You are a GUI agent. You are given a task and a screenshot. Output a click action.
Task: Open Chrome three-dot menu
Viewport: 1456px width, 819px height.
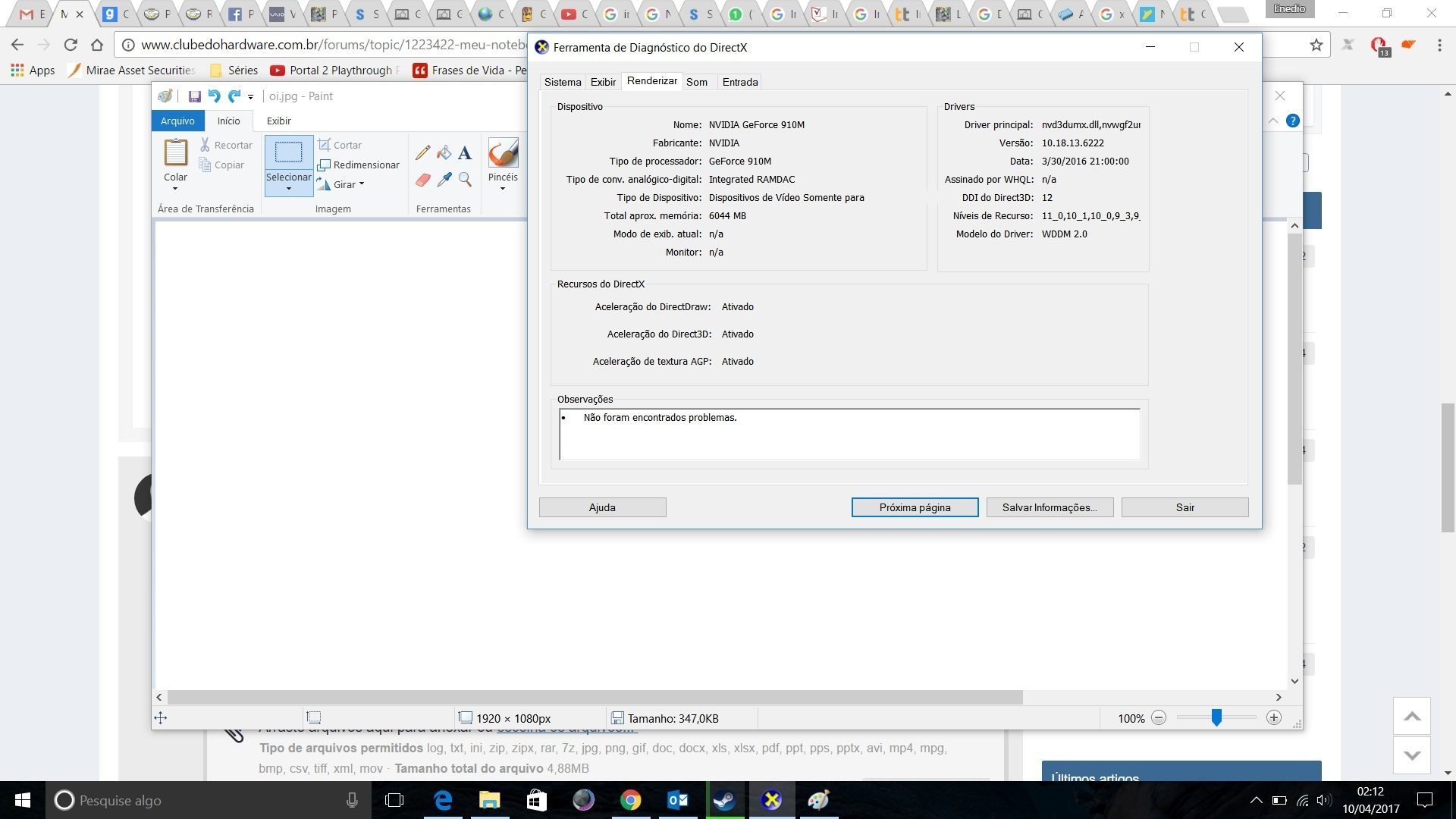pyautogui.click(x=1439, y=45)
